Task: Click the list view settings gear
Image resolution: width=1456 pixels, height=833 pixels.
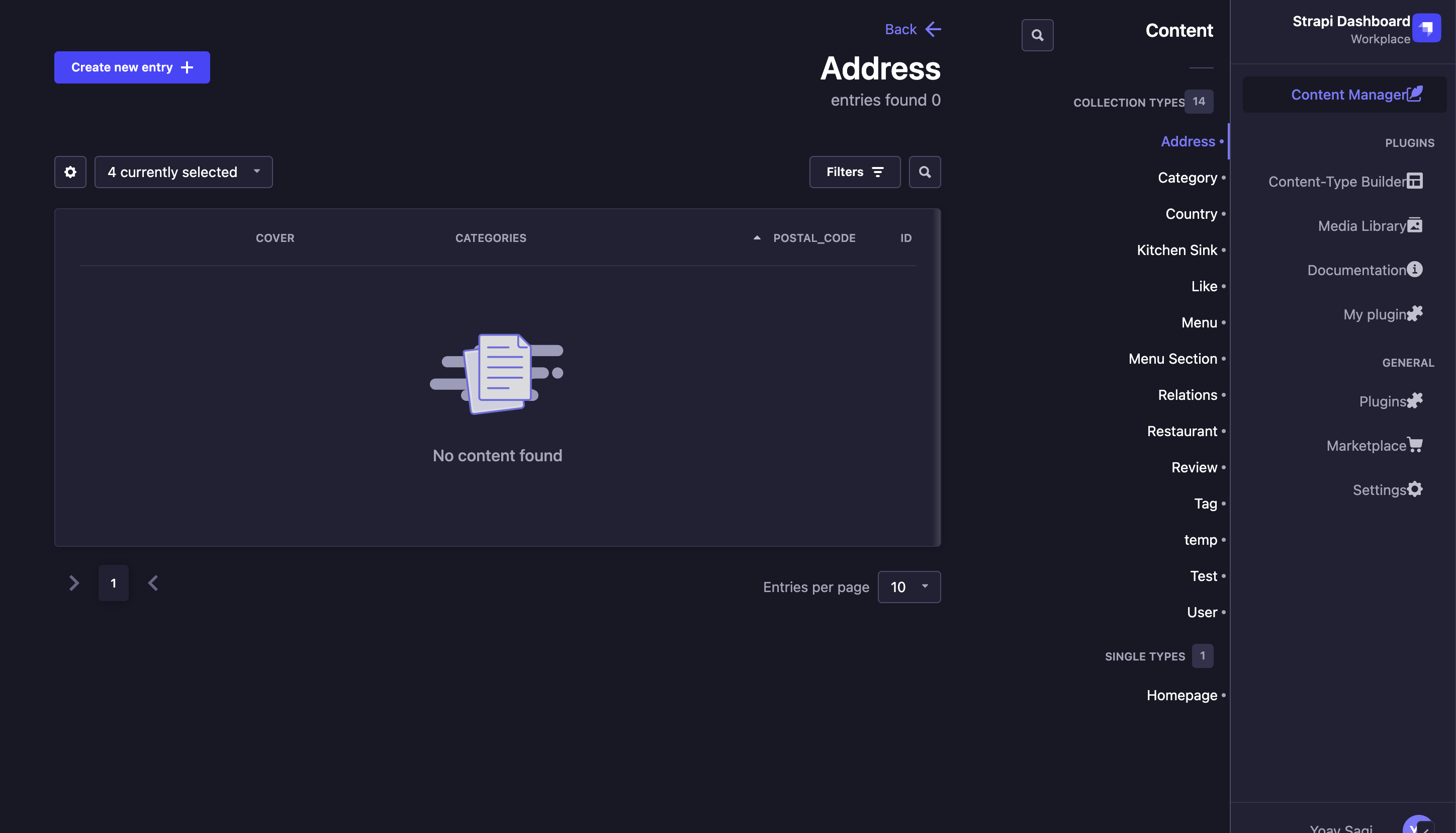Action: (70, 172)
